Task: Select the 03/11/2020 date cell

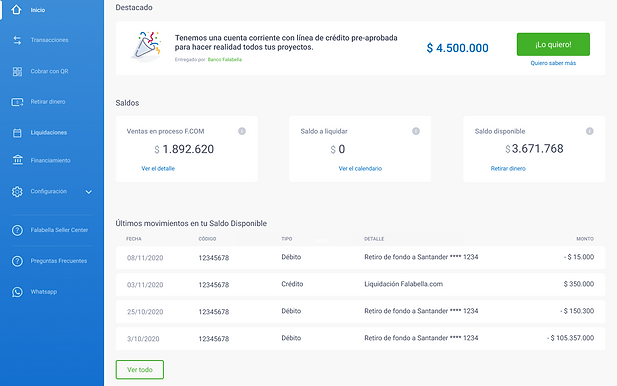Action: tap(145, 285)
